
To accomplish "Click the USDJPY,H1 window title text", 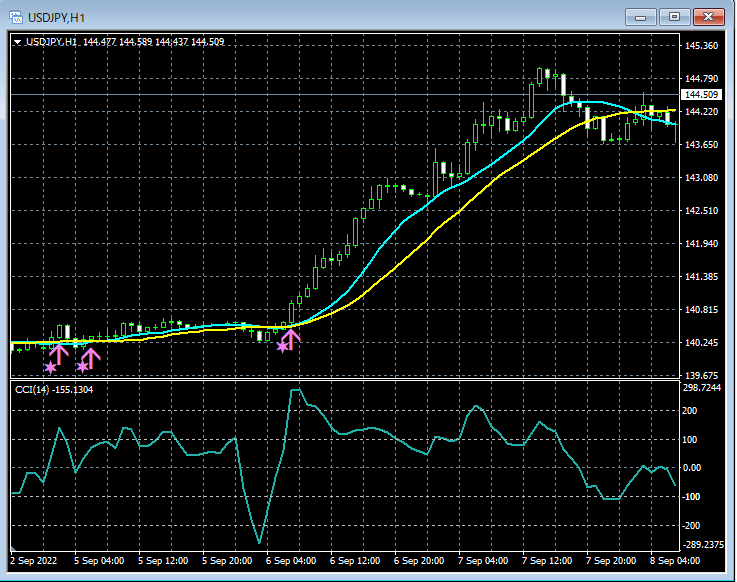I will 56,18.
